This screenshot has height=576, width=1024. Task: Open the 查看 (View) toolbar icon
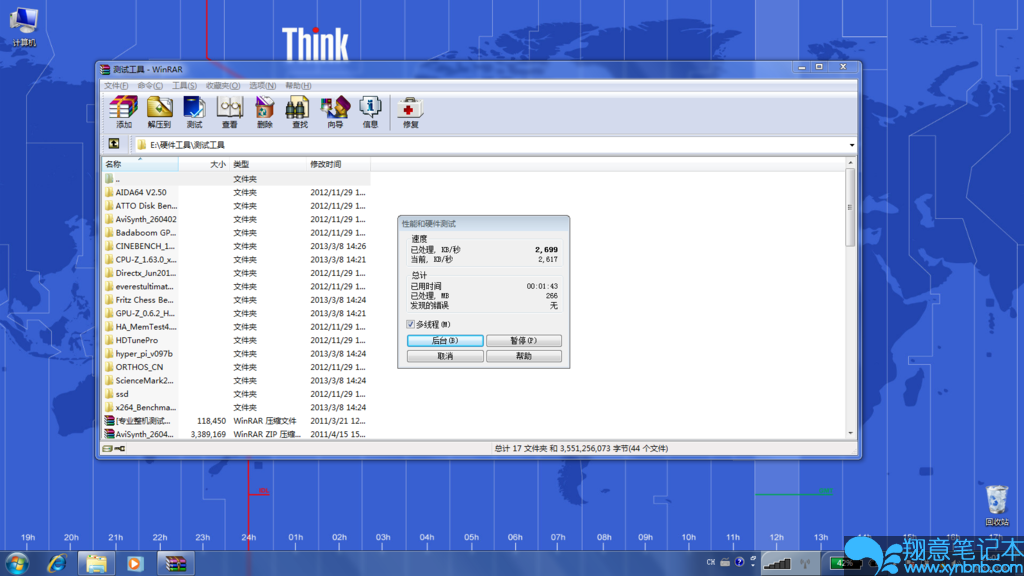229,111
